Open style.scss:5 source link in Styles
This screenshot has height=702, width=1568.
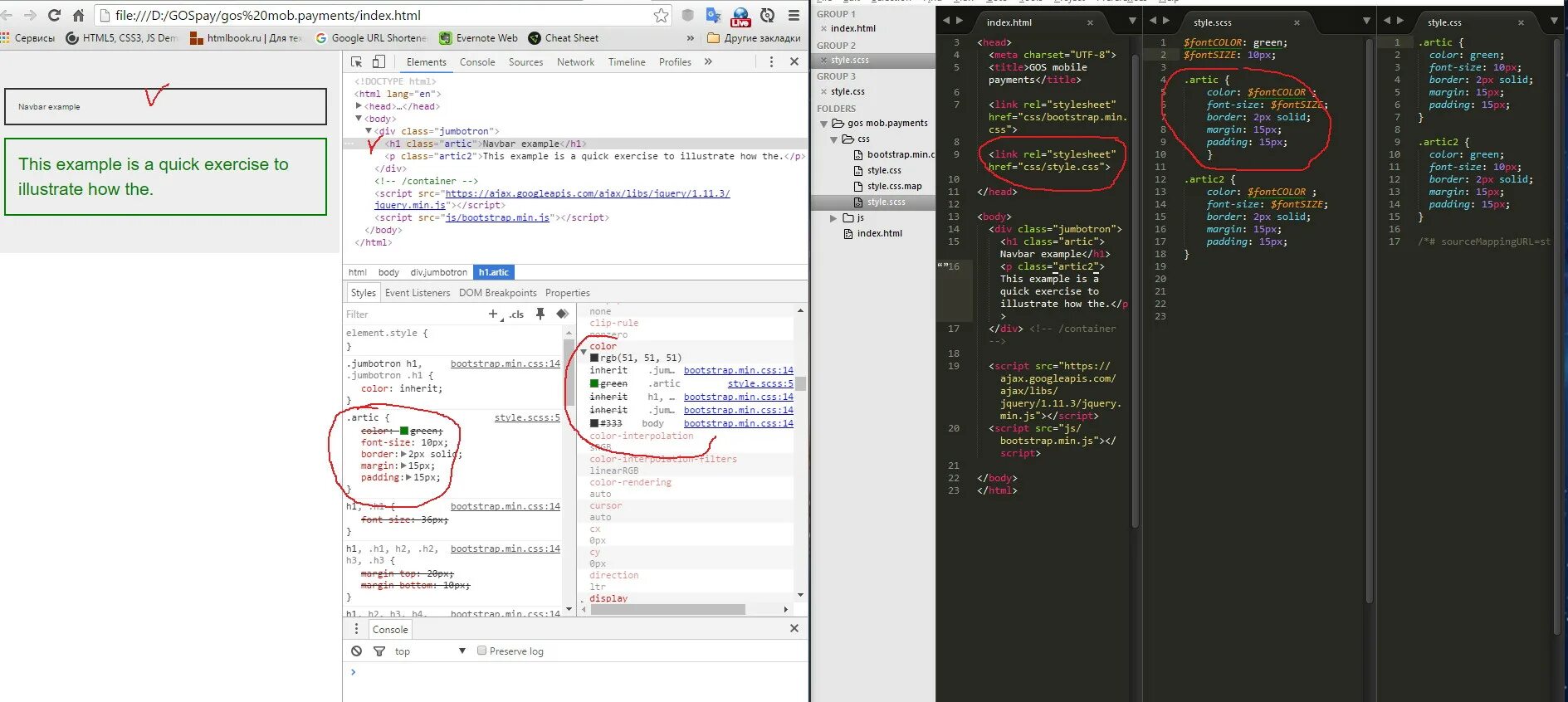point(527,417)
